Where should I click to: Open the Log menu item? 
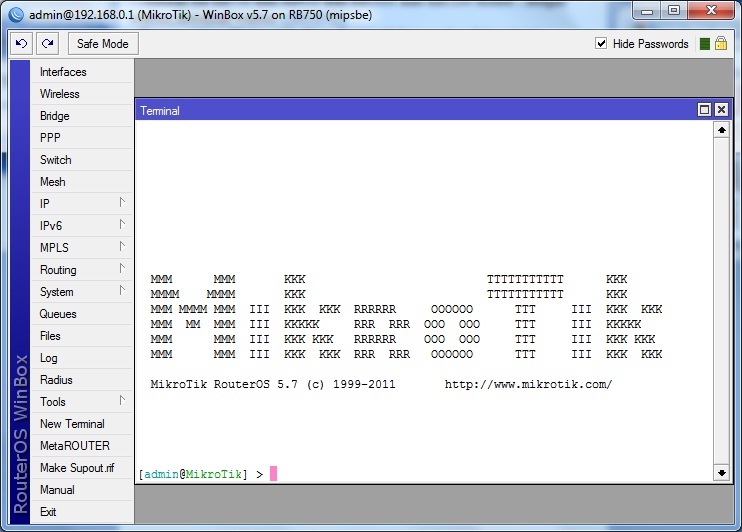(81, 358)
